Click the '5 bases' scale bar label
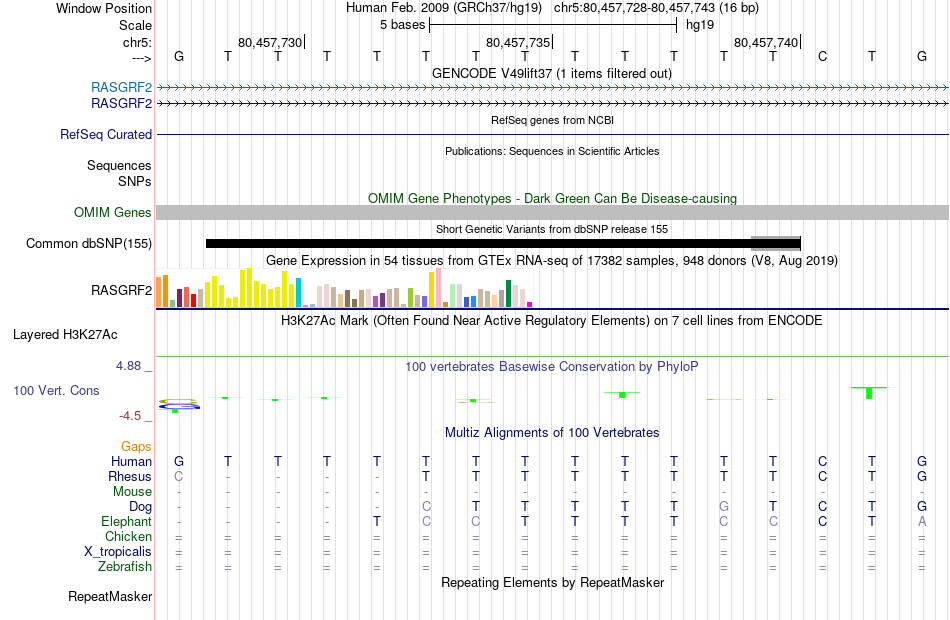950x620 pixels. point(403,25)
